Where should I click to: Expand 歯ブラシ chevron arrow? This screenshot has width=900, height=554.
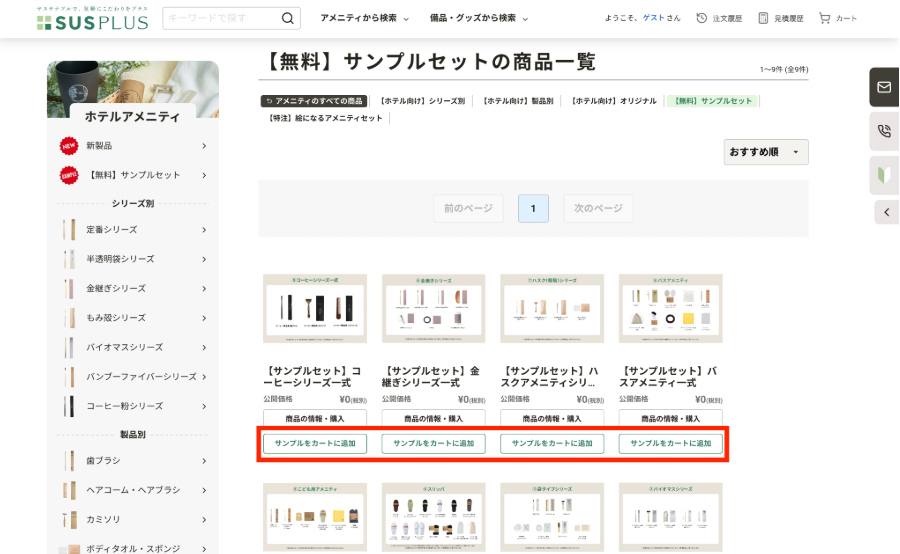click(x=204, y=460)
